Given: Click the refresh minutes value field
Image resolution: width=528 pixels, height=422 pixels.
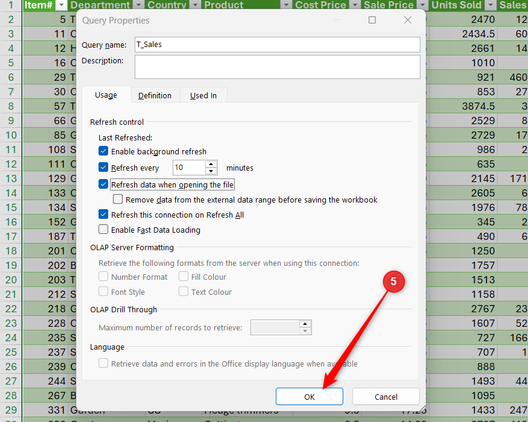Looking at the screenshot, I should click(x=189, y=167).
